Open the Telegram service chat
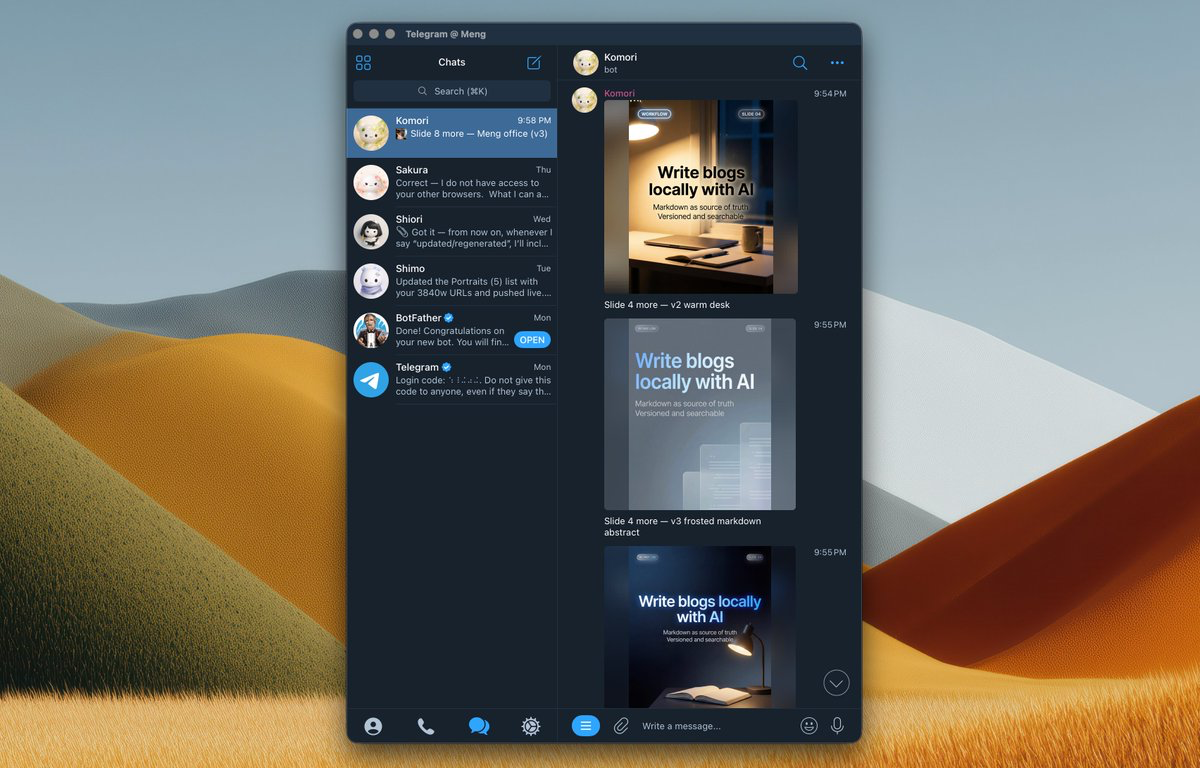Image resolution: width=1200 pixels, height=768 pixels. point(452,380)
